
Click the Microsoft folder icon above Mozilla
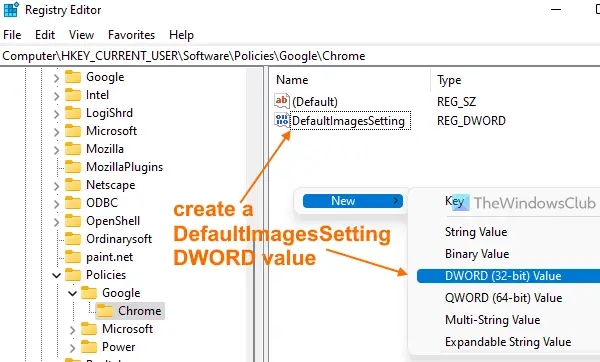pos(73,131)
